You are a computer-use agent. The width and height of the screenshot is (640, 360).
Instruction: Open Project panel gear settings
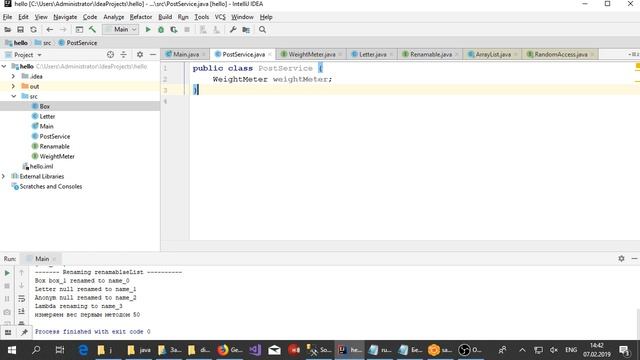click(x=140, y=54)
